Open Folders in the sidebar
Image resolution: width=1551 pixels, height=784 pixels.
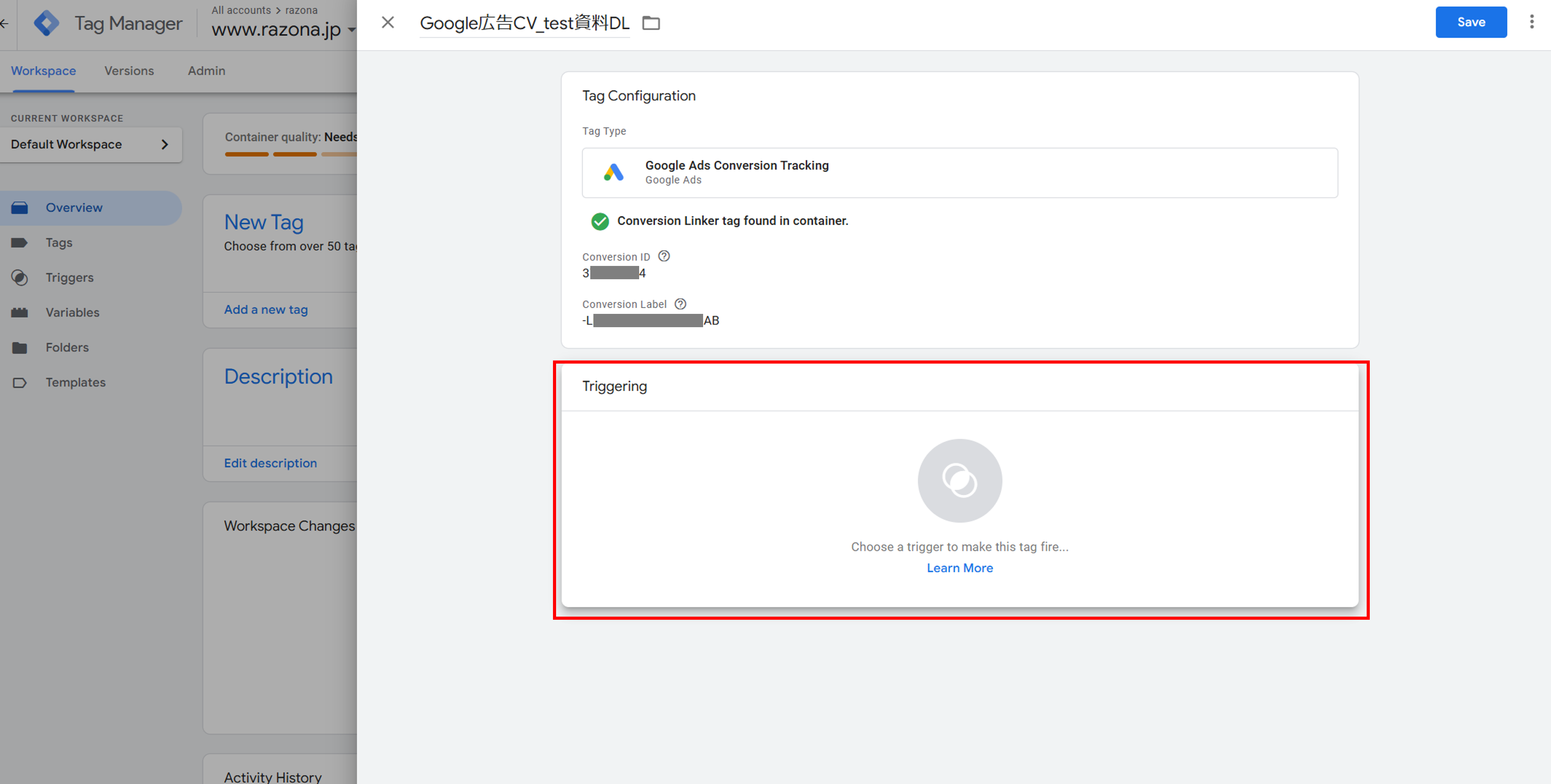click(67, 347)
